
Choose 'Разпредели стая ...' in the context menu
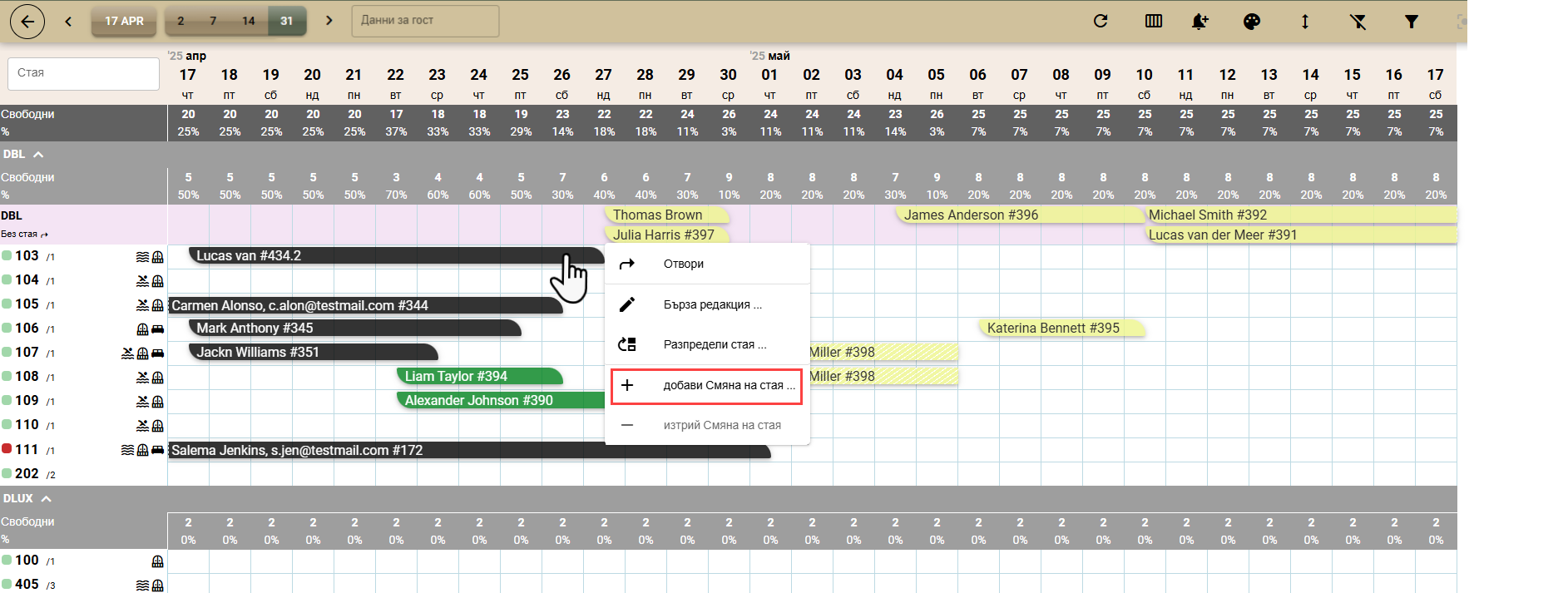708,344
